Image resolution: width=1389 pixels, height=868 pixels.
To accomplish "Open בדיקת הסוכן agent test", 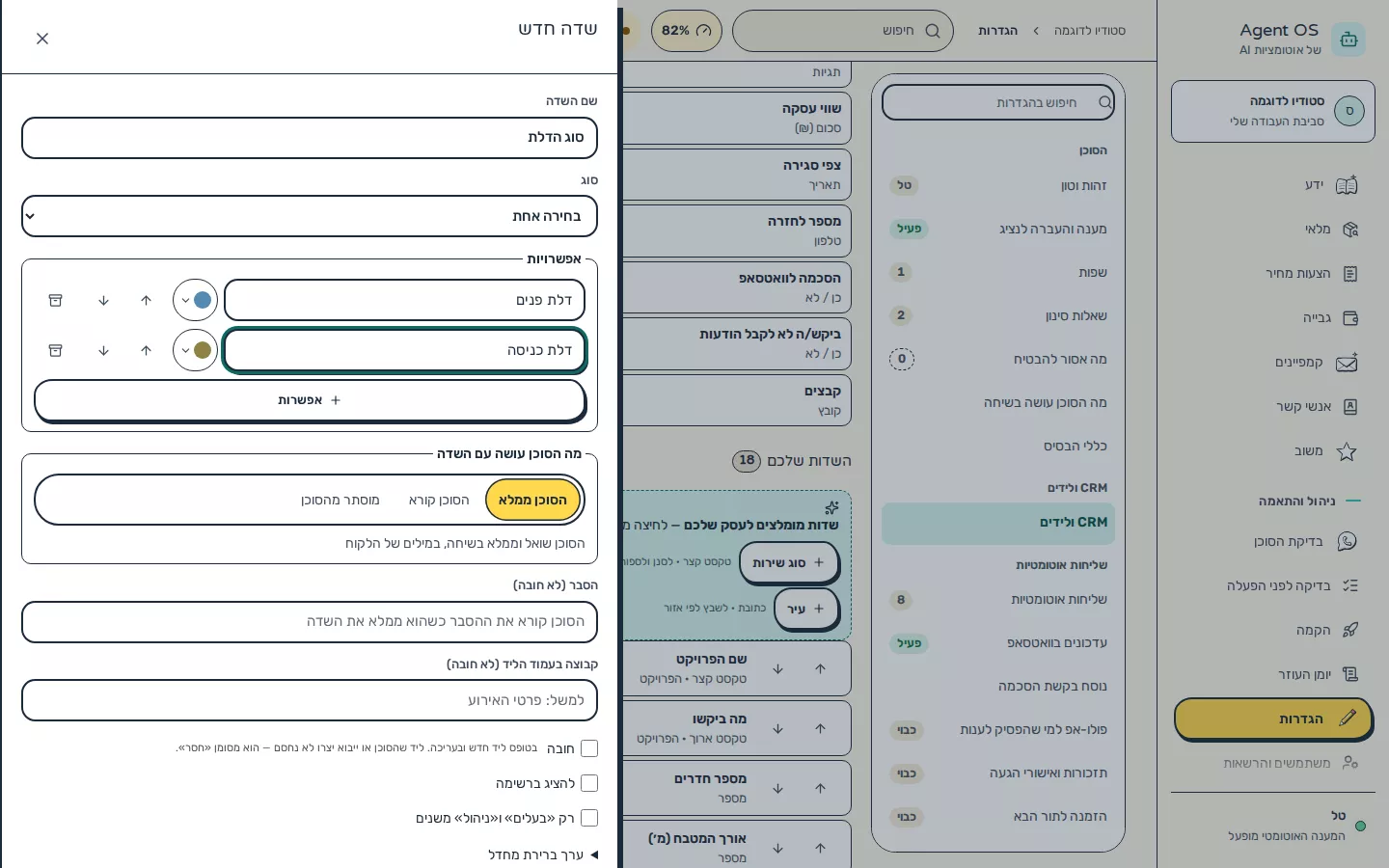I will (x=1273, y=542).
